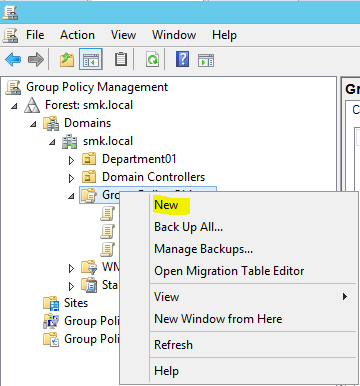The height and width of the screenshot is (386, 360).
Task: Expand the Domain Controllers node
Action: [71, 178]
